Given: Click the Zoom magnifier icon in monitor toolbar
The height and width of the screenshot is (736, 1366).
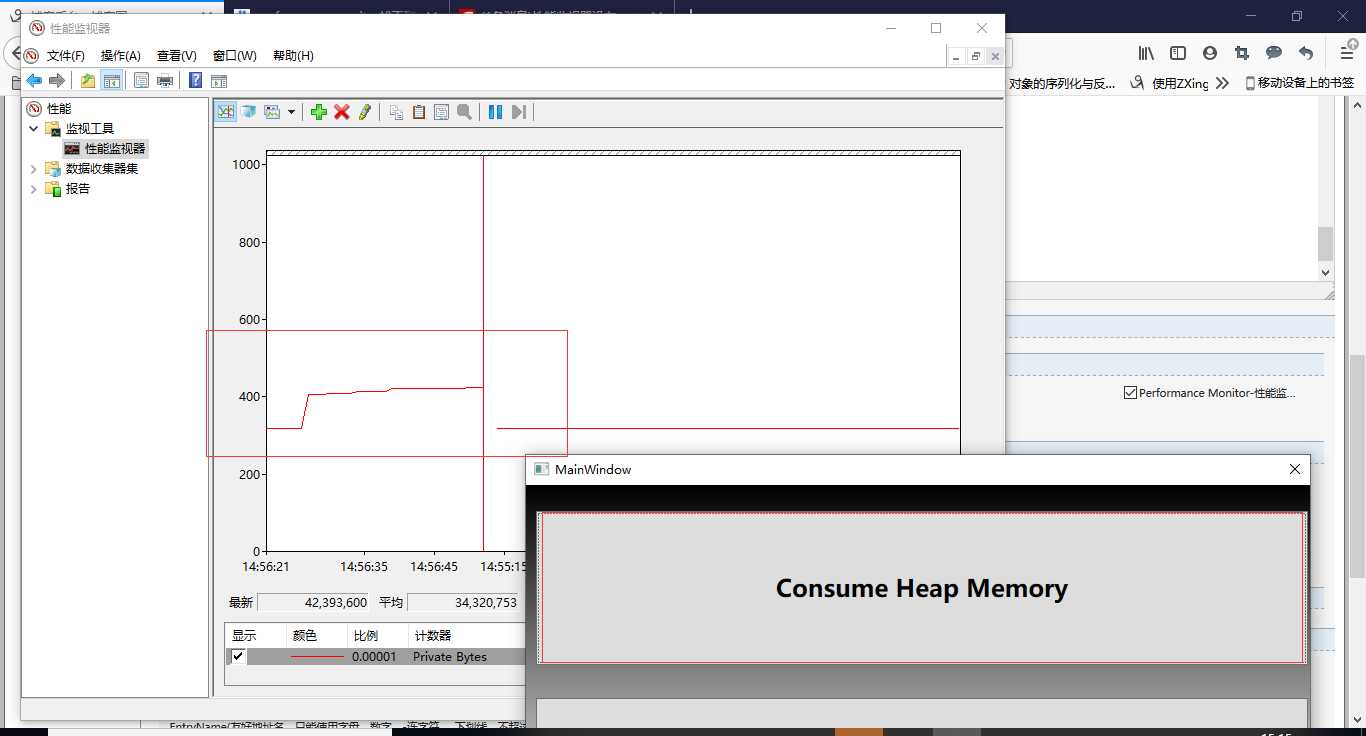Looking at the screenshot, I should click(464, 112).
